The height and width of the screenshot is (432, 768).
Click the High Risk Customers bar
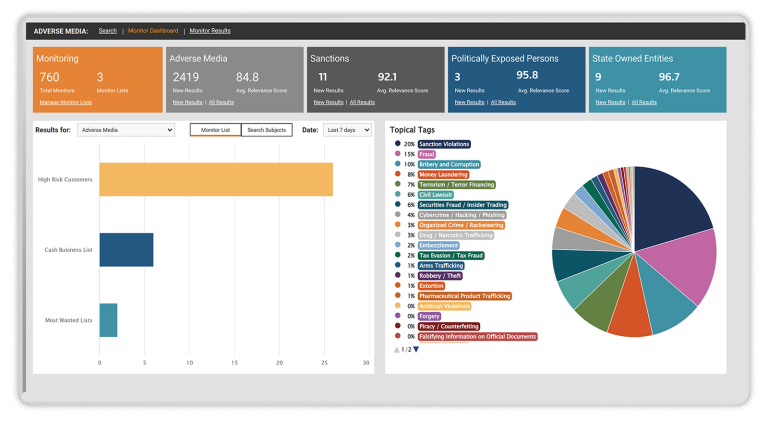coord(216,179)
